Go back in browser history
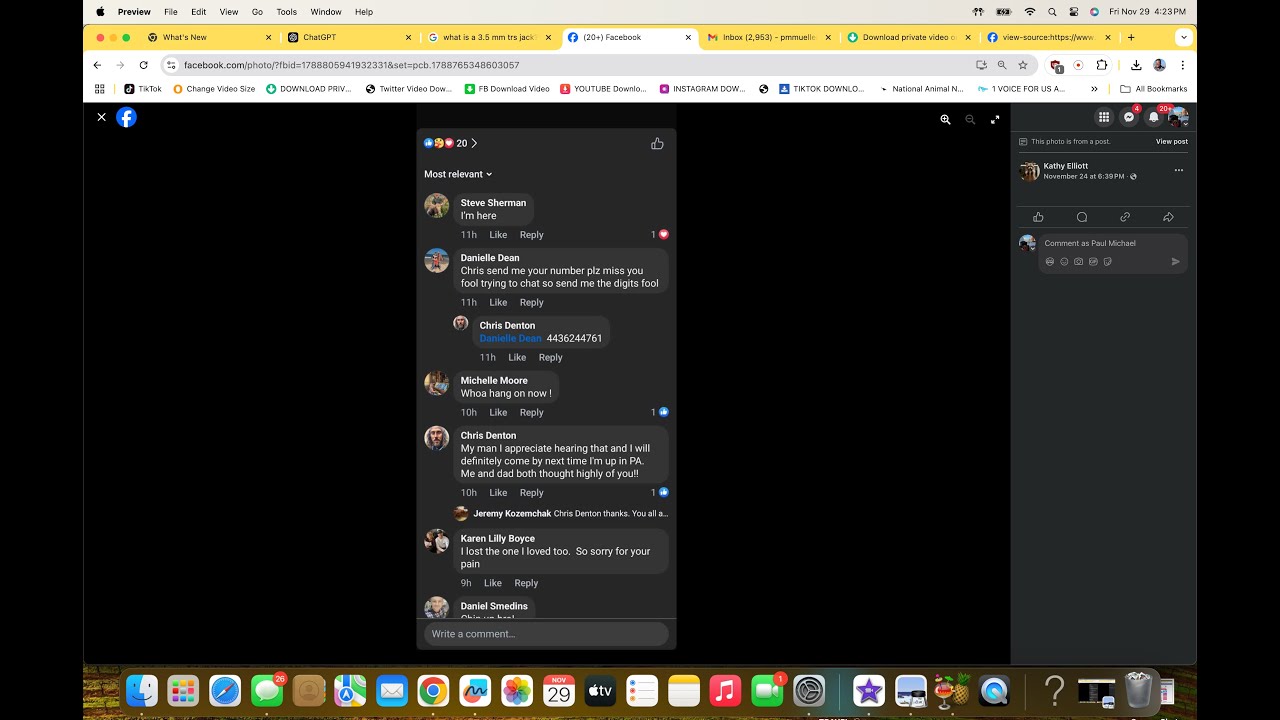The image size is (1280, 720). [97, 65]
